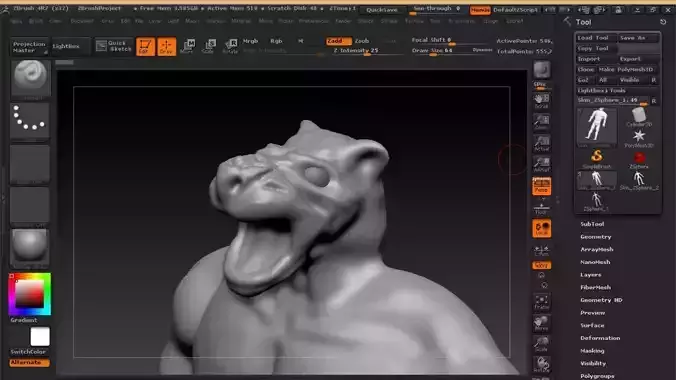Expand the Masking section
Image resolution: width=676 pixels, height=380 pixels.
592,351
